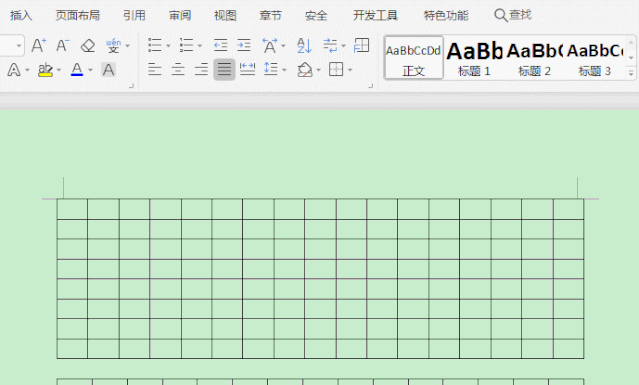Open the 安全 tab
The width and height of the screenshot is (639, 385).
tap(316, 15)
